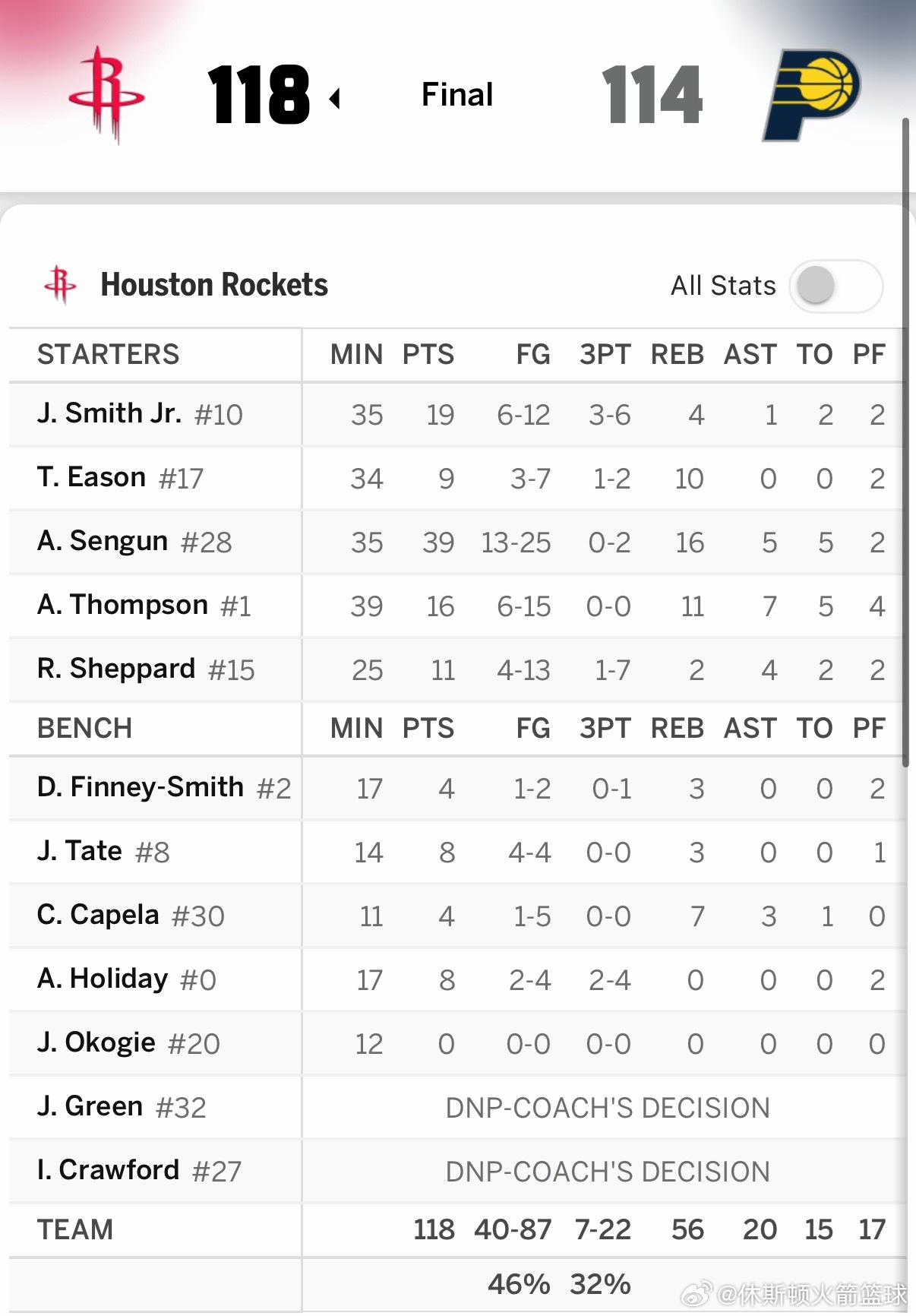Click the Houston Rockets logo in header
The image size is (916, 1316).
[x=106, y=94]
